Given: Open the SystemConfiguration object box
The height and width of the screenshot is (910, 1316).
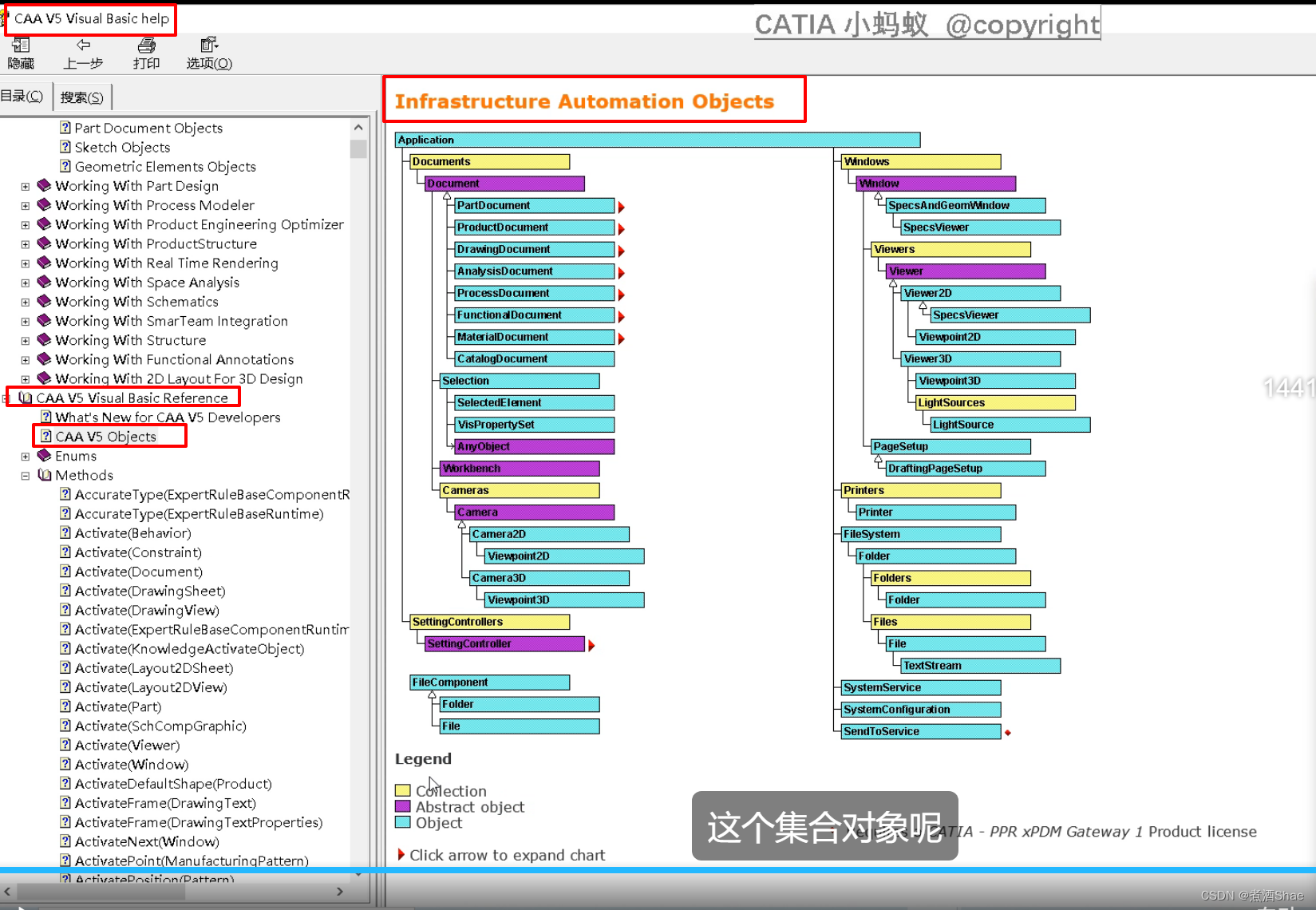Looking at the screenshot, I should (x=921, y=710).
